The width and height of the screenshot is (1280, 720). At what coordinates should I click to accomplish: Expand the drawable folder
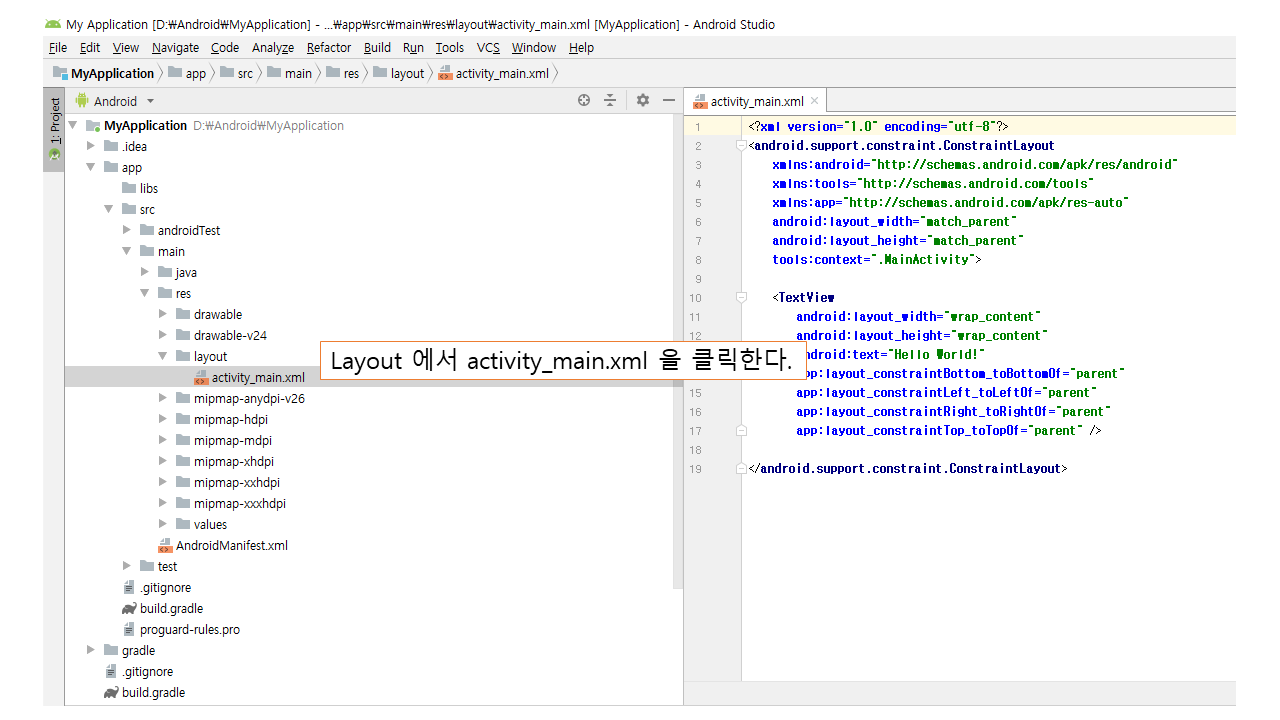(x=164, y=315)
